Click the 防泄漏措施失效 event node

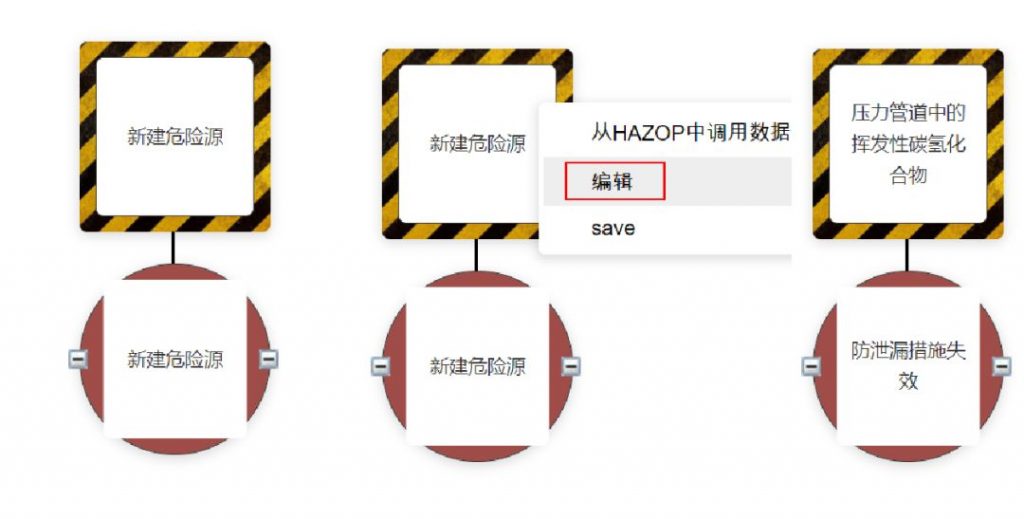click(x=908, y=366)
